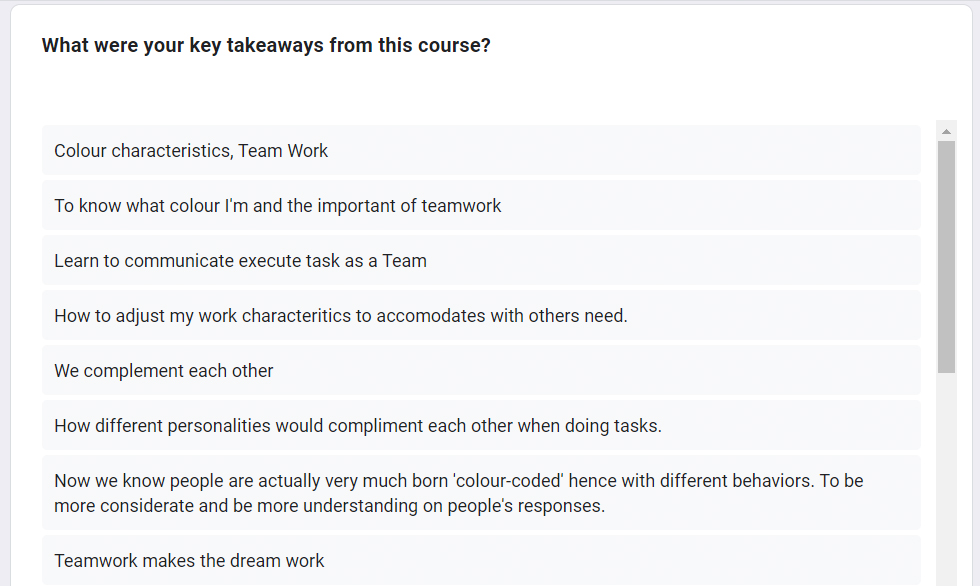Click the vertical scrollbar thumb
Image resolution: width=980 pixels, height=586 pixels.
(946, 257)
